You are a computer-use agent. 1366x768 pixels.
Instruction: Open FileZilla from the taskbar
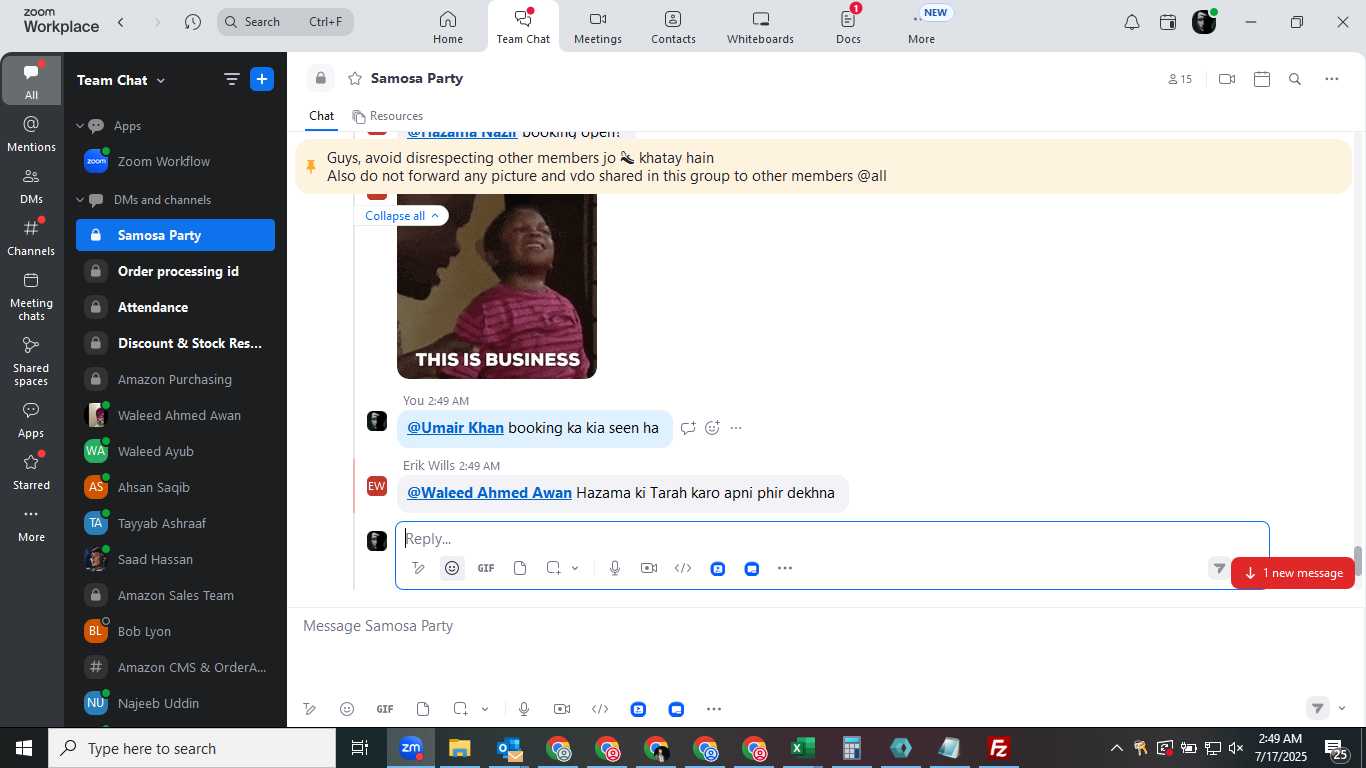(x=998, y=748)
